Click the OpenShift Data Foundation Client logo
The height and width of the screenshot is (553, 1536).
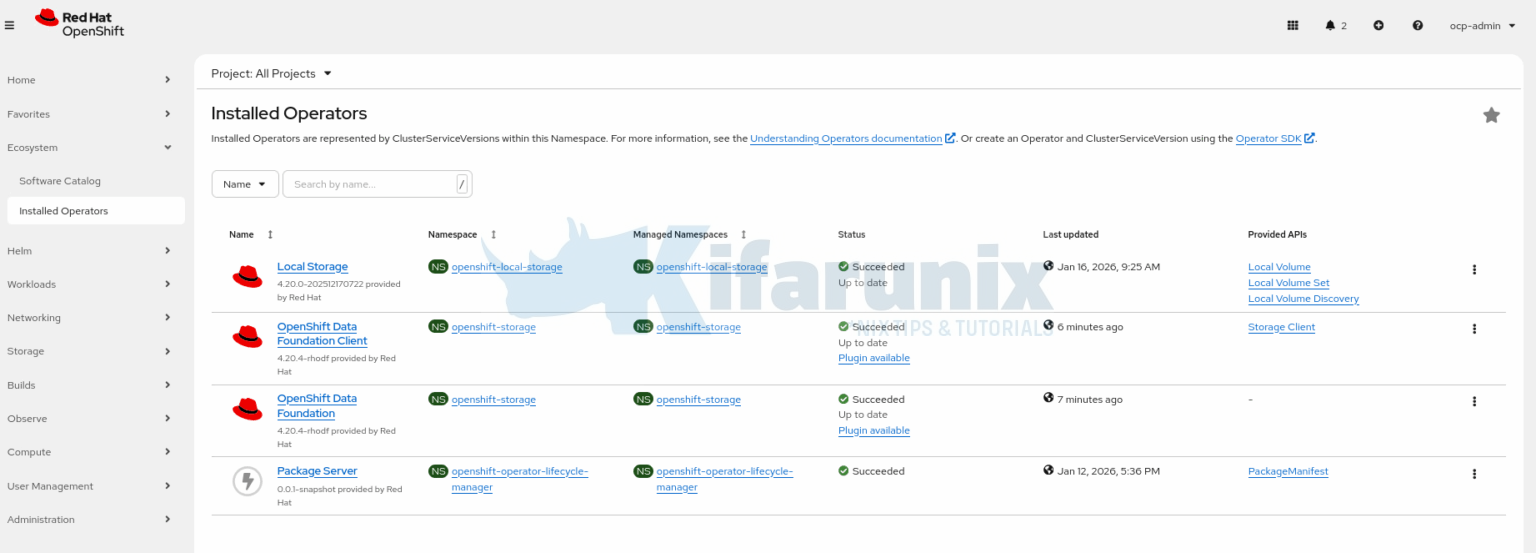247,337
